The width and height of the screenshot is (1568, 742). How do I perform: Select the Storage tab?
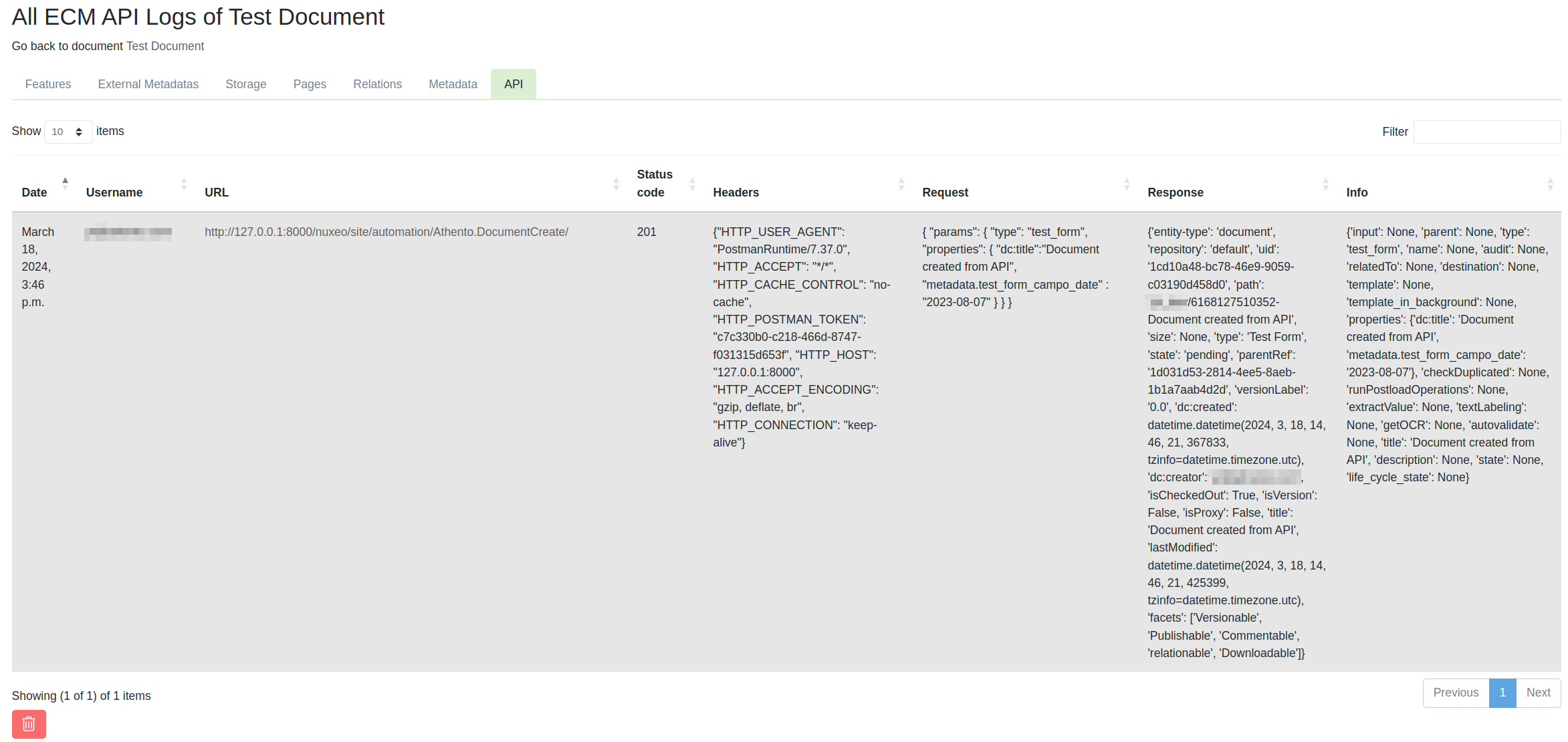[x=245, y=84]
